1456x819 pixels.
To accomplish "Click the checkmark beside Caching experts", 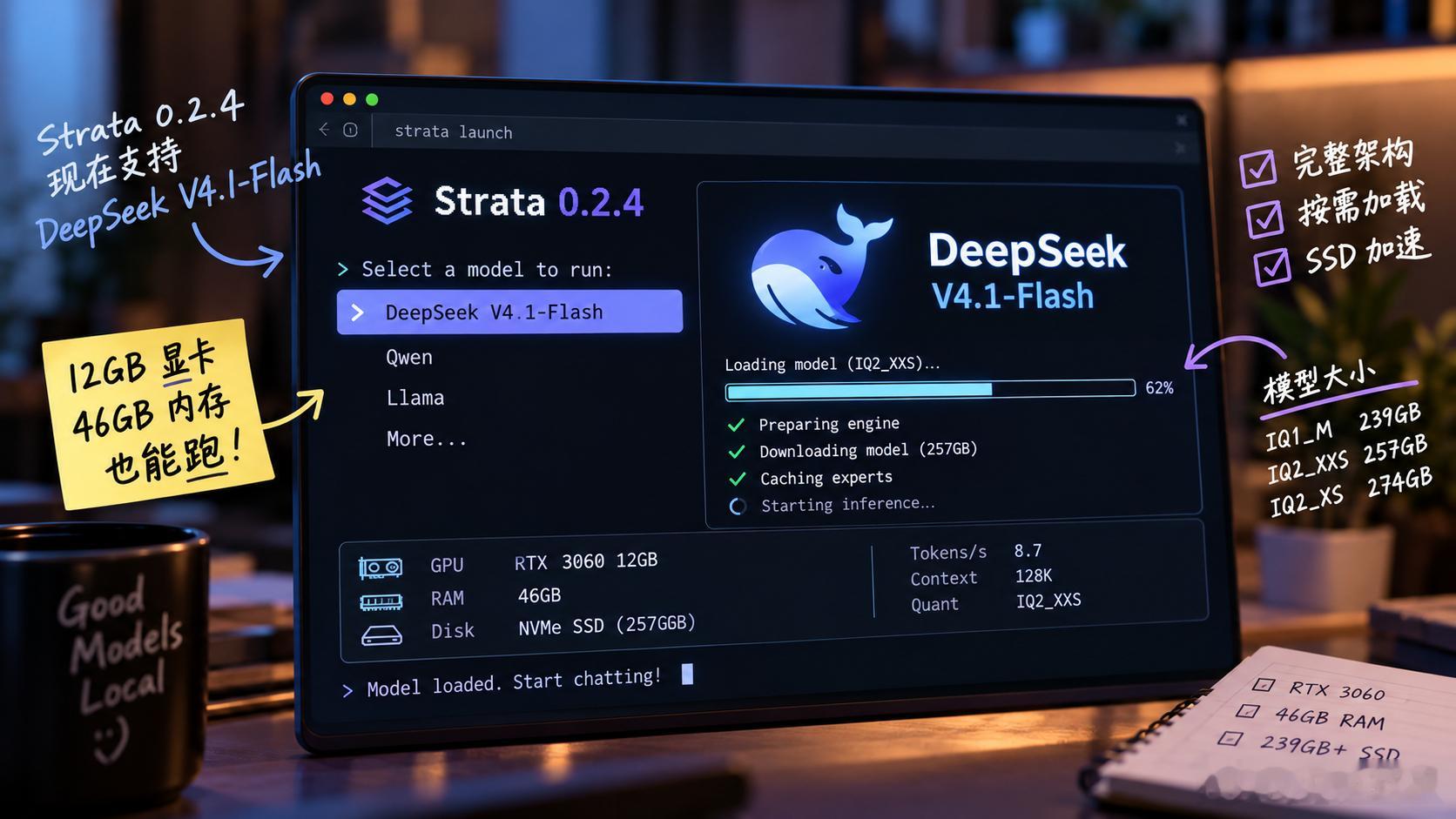I will [x=738, y=479].
